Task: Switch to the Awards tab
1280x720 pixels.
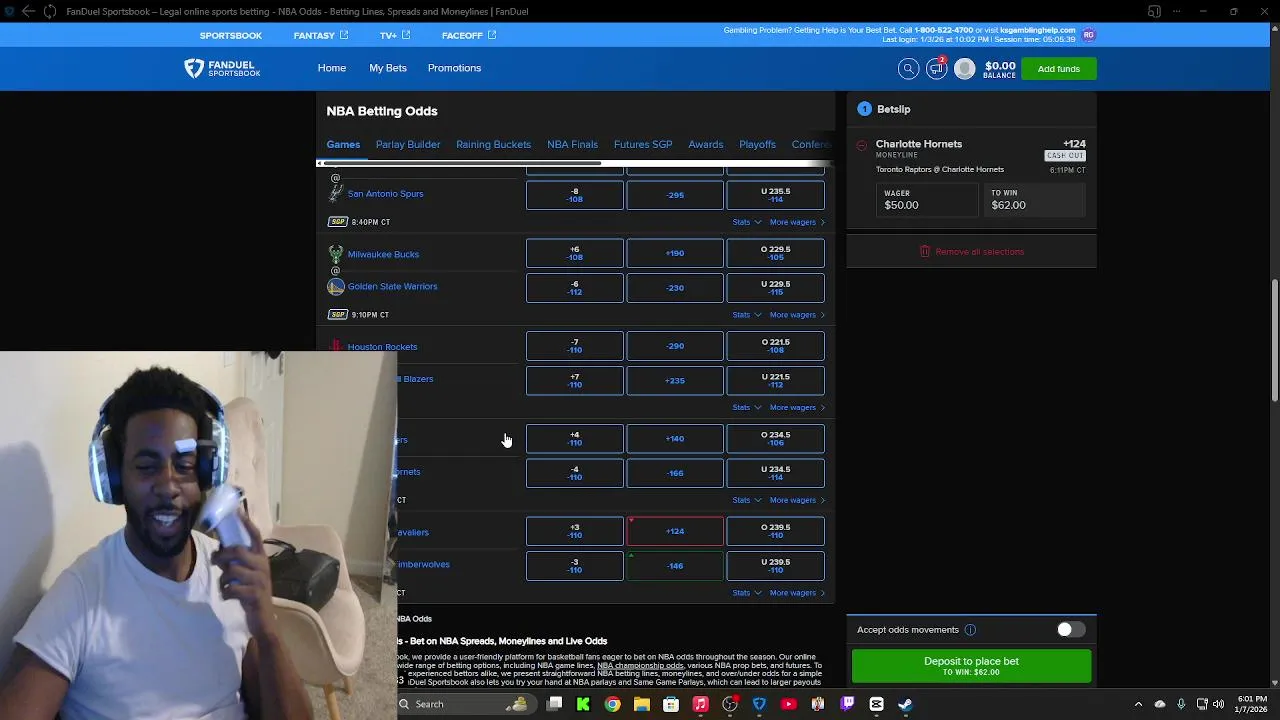Action: click(706, 144)
